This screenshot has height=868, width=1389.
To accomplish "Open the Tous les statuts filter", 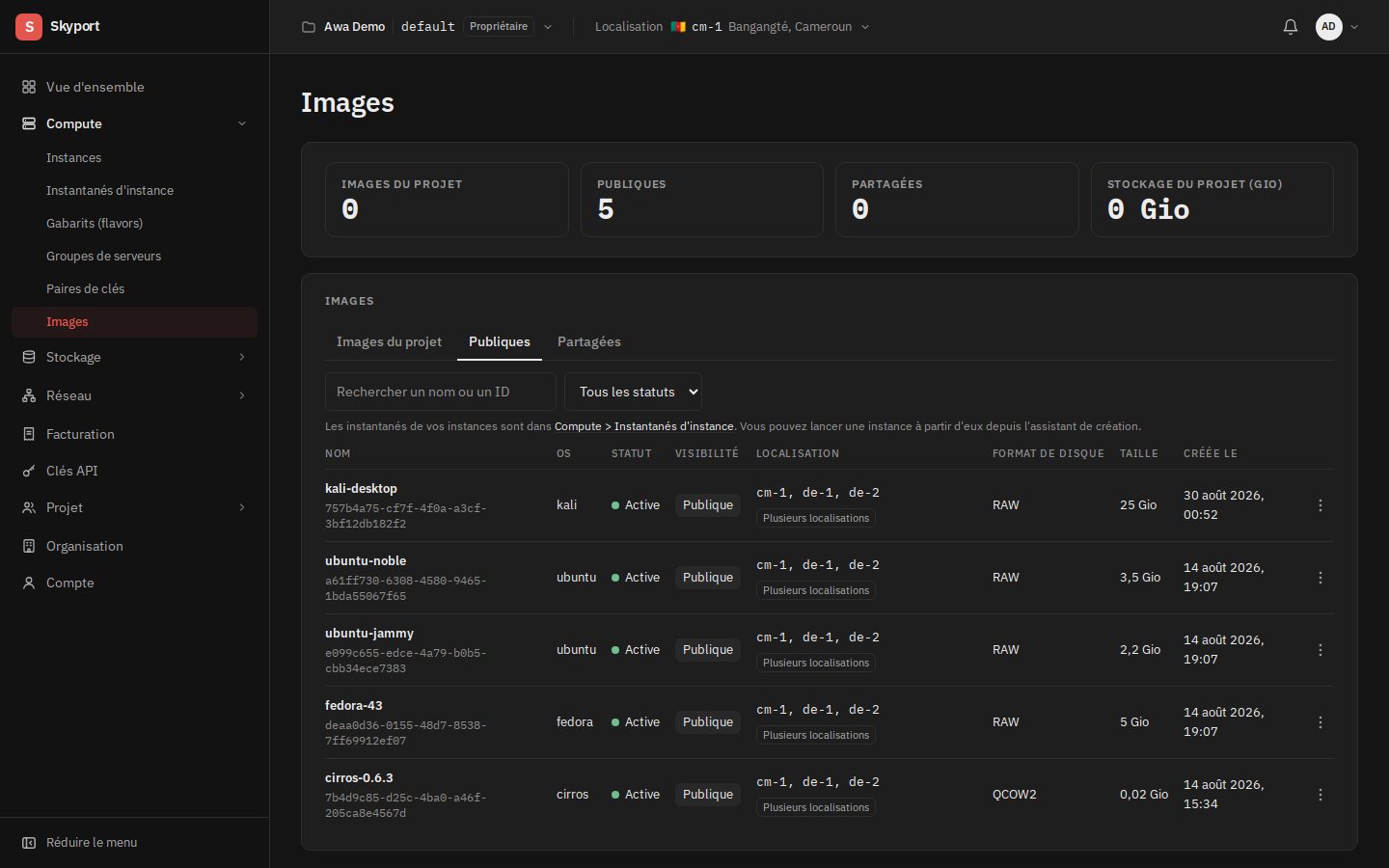I will click(633, 392).
